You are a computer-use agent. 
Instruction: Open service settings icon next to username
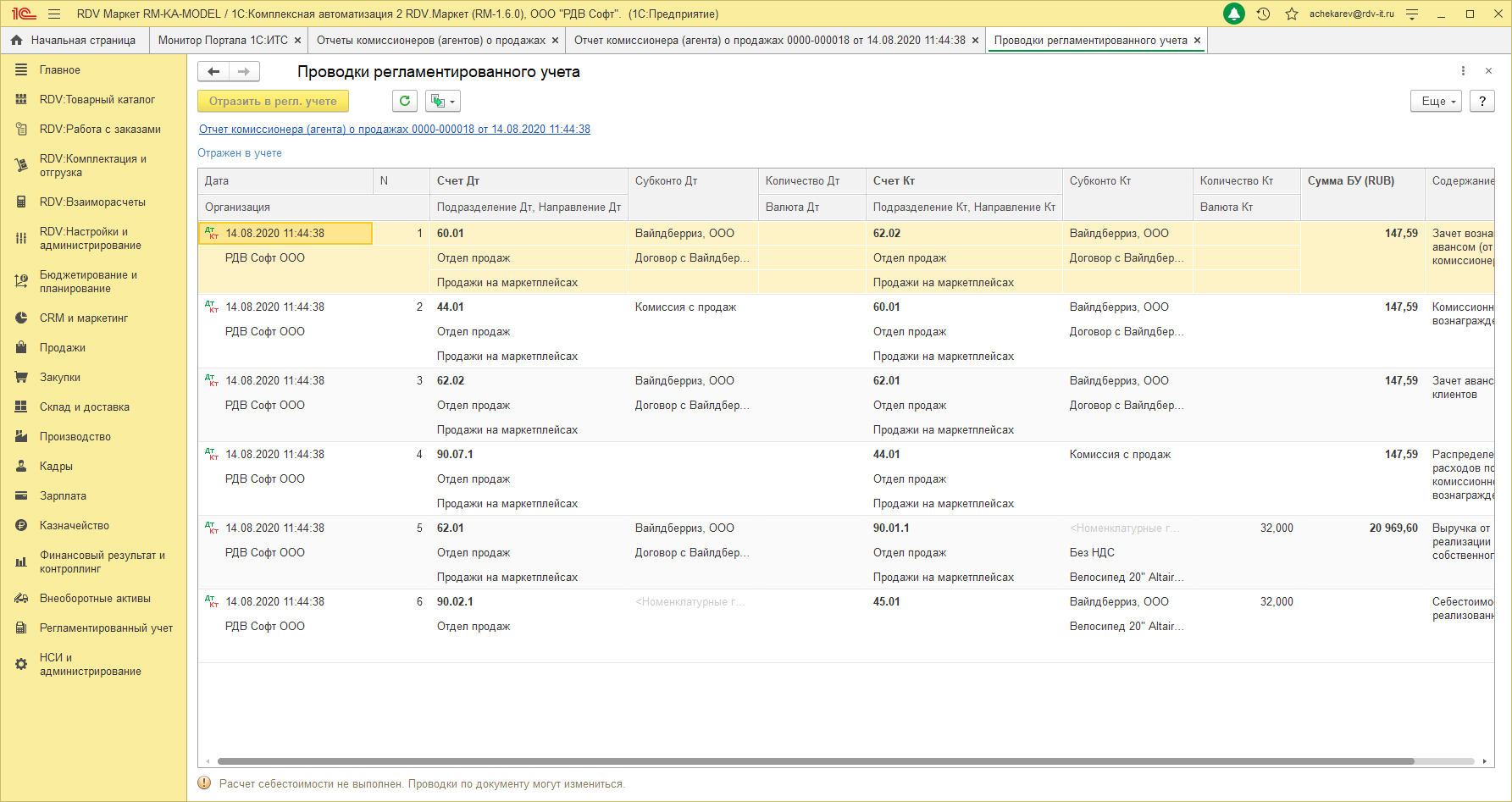click(x=1412, y=14)
